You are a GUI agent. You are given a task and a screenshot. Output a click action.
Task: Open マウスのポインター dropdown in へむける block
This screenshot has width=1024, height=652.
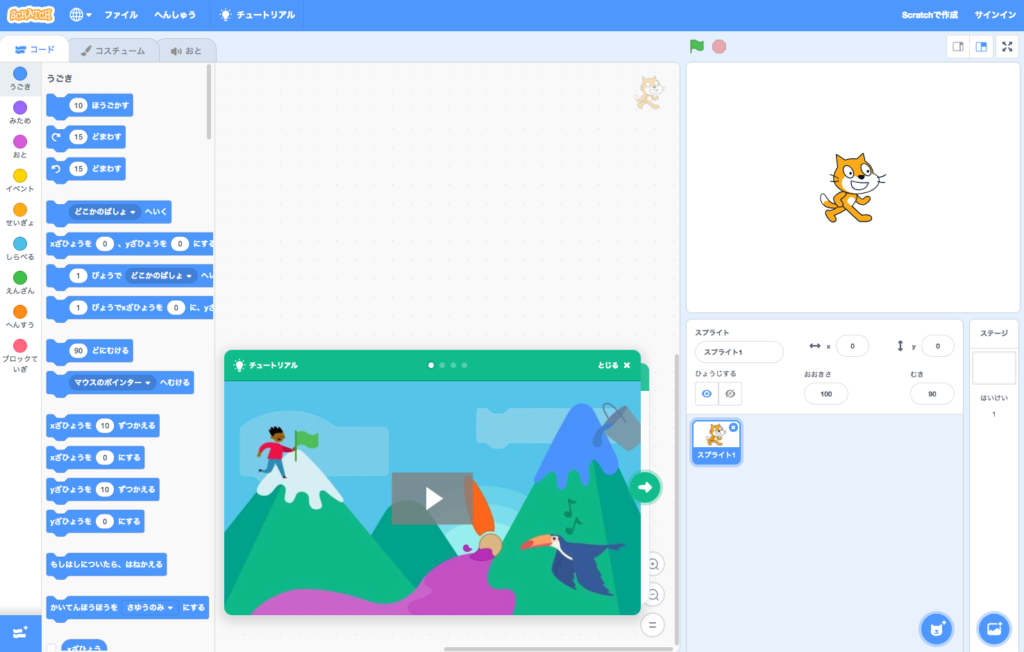[112, 382]
